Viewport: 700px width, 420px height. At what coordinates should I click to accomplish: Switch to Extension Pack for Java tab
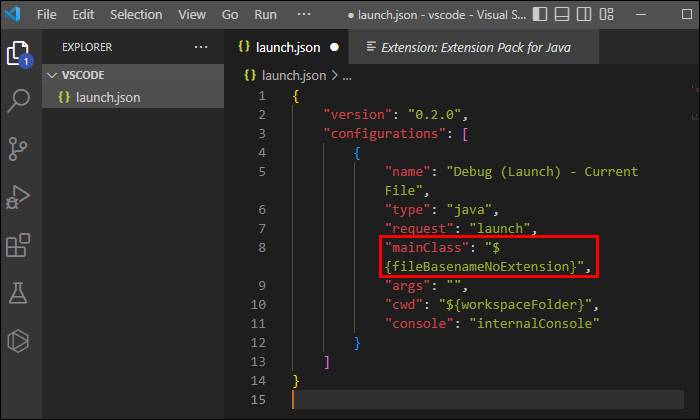(468, 47)
